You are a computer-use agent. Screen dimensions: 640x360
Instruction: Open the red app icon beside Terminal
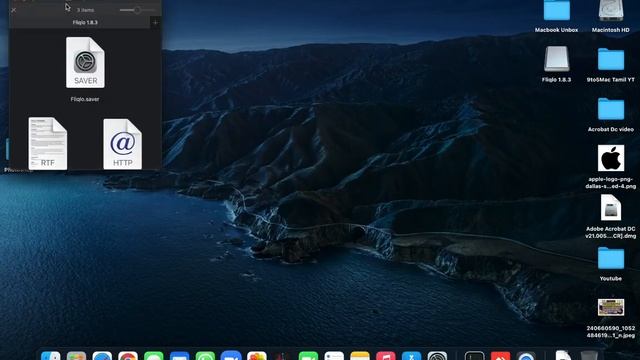(x=500, y=356)
